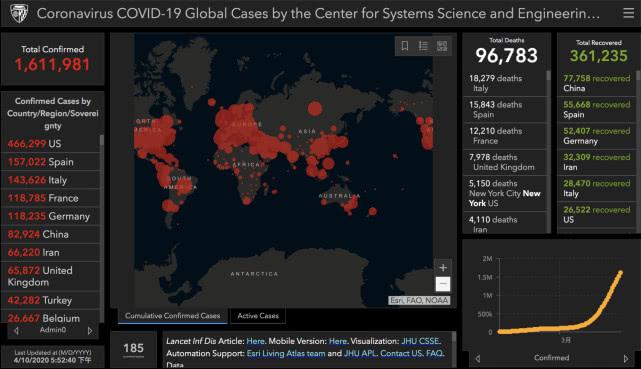Select the Cumulative Confirmed Cases tab
641x369 pixels.
click(x=173, y=315)
